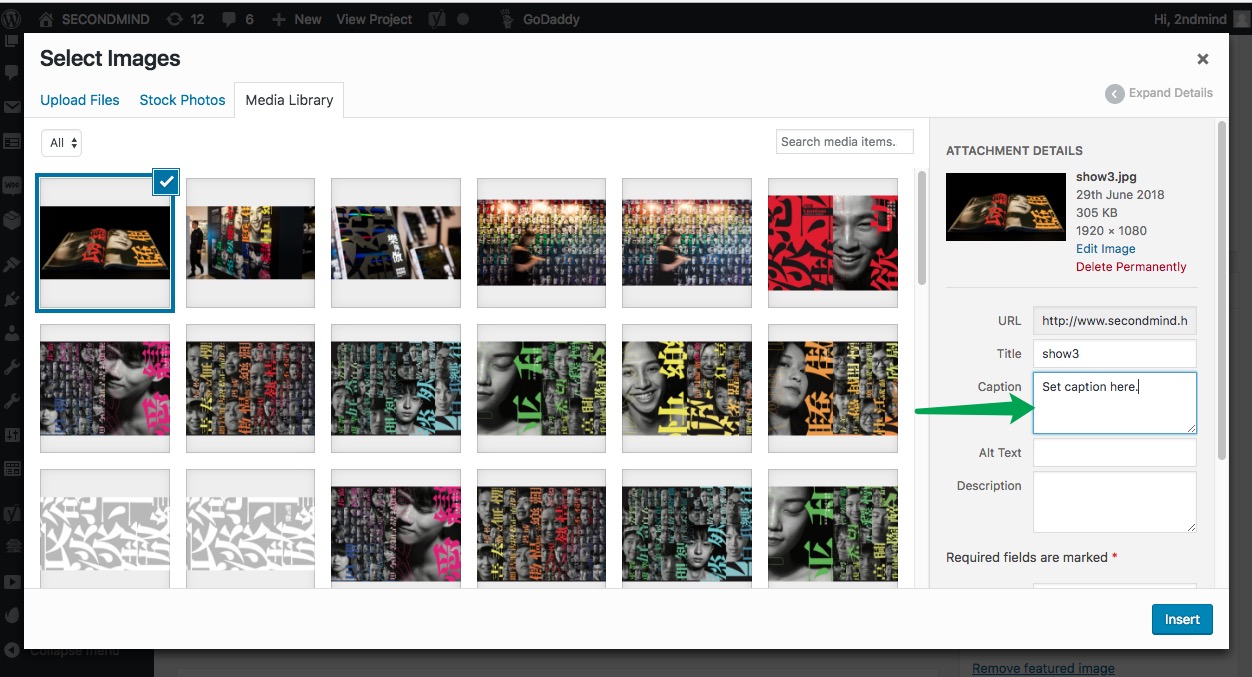Click the show3.jpg filename text
This screenshot has width=1252, height=677.
[1106, 177]
